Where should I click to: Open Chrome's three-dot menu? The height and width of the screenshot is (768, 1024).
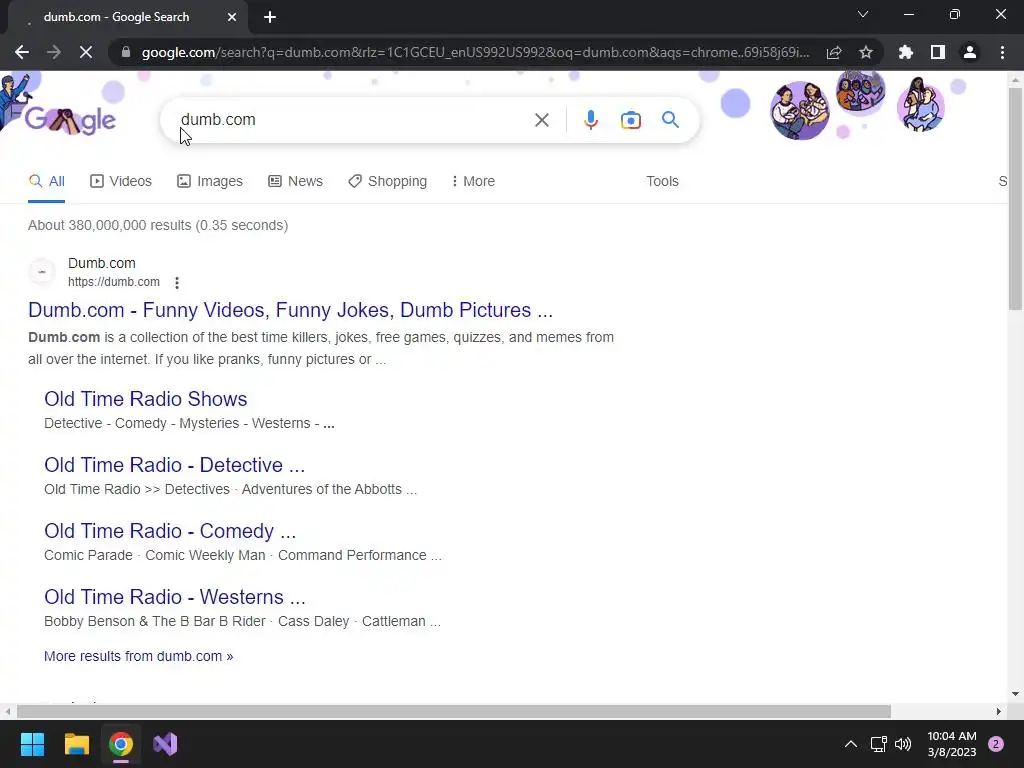(x=1002, y=52)
